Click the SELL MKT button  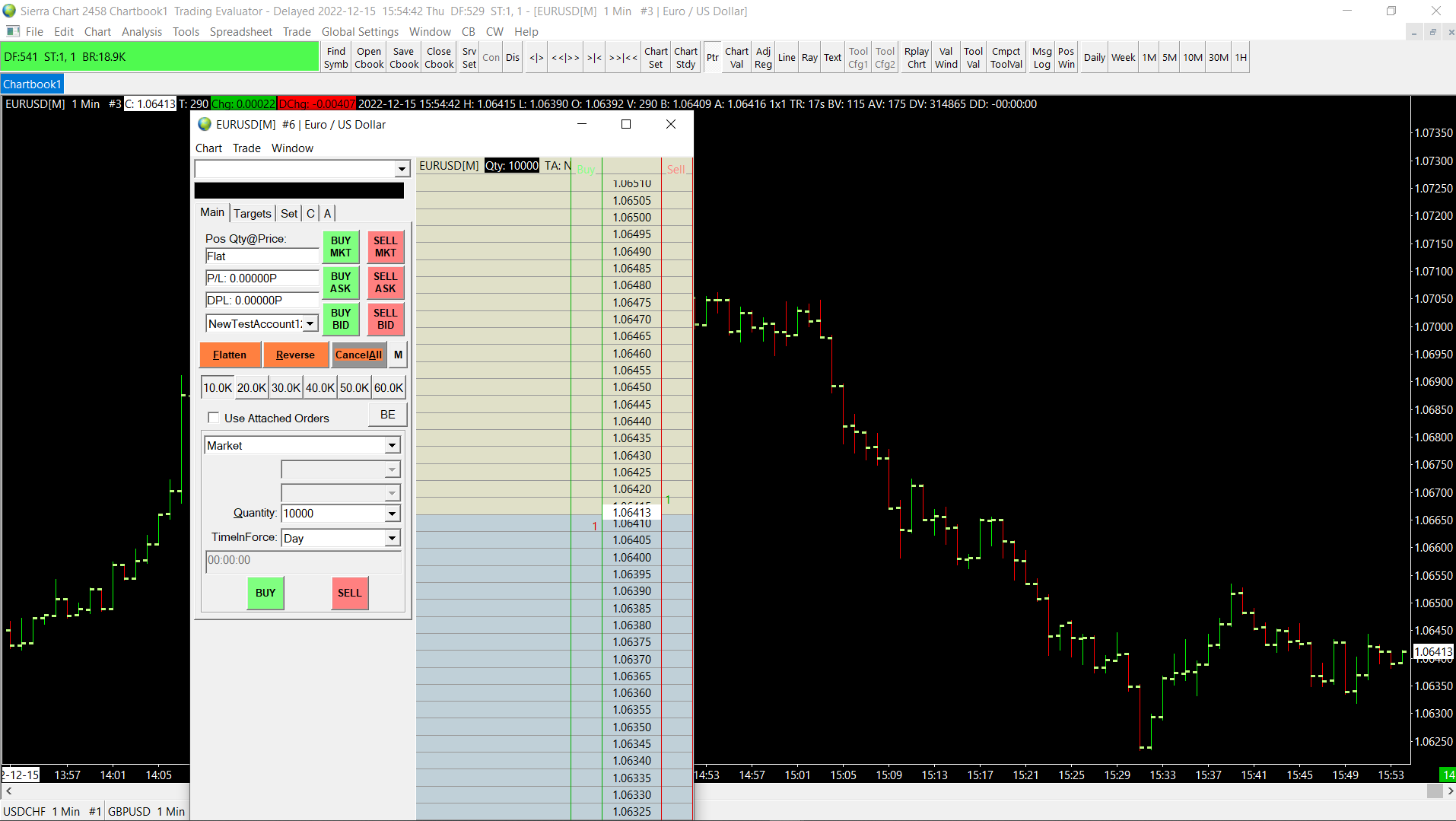point(386,247)
